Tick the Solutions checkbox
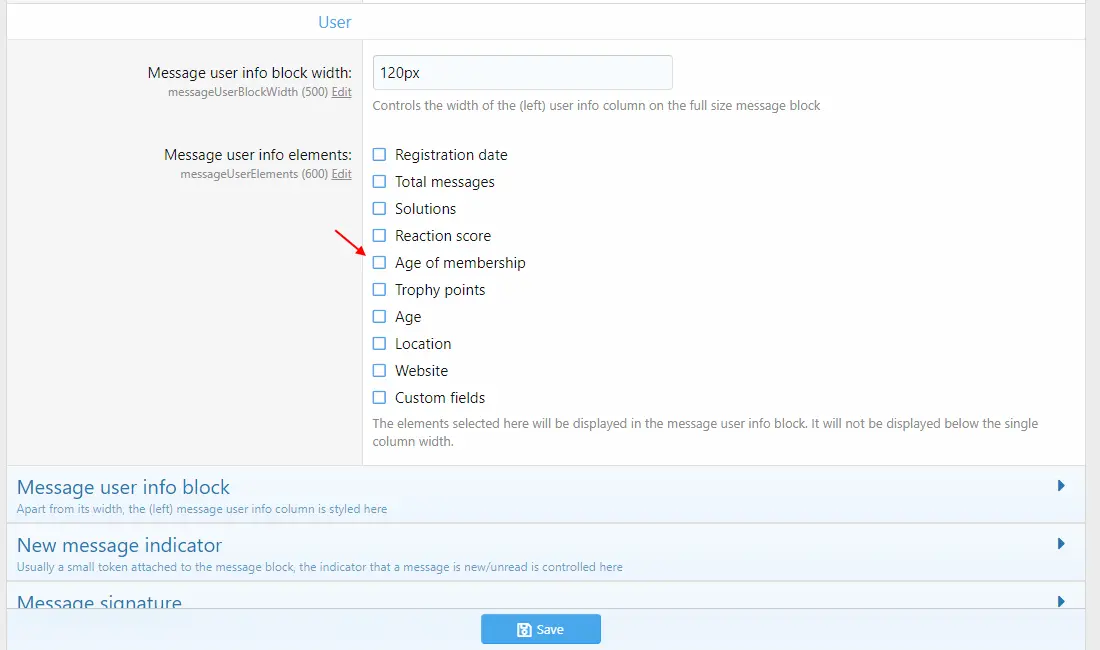 coord(379,208)
